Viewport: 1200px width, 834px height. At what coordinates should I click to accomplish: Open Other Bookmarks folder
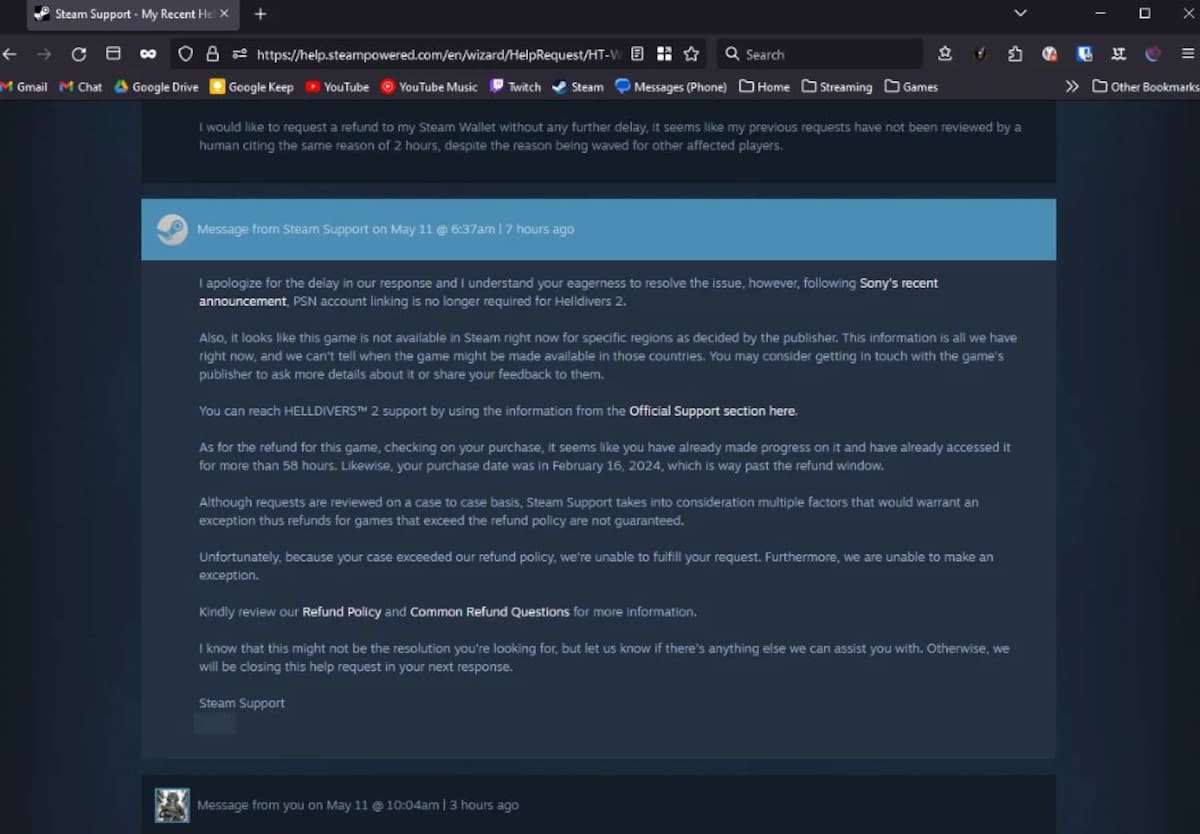pos(1145,87)
